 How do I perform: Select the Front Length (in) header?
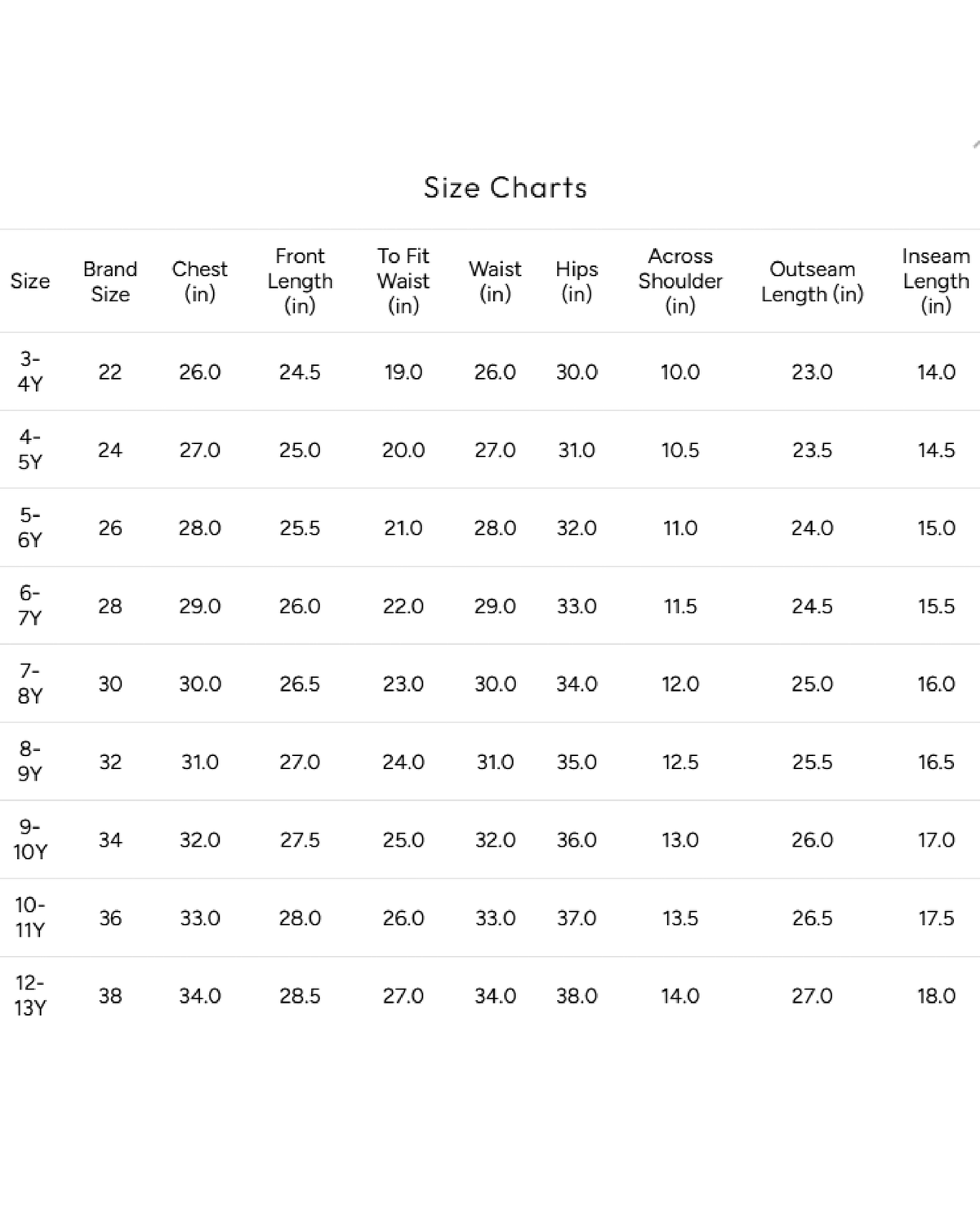(300, 281)
